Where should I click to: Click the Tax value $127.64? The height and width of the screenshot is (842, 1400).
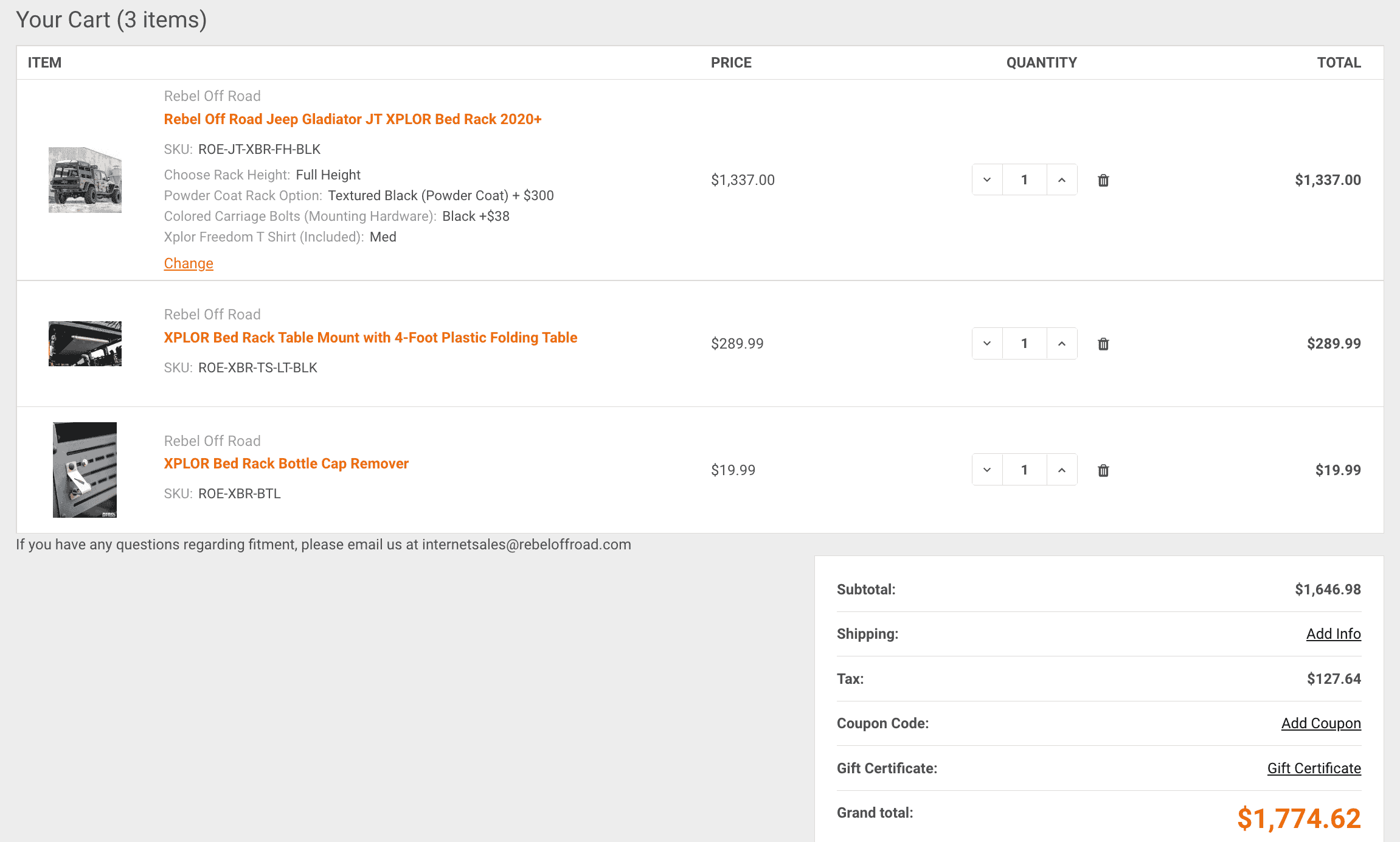coord(1334,679)
